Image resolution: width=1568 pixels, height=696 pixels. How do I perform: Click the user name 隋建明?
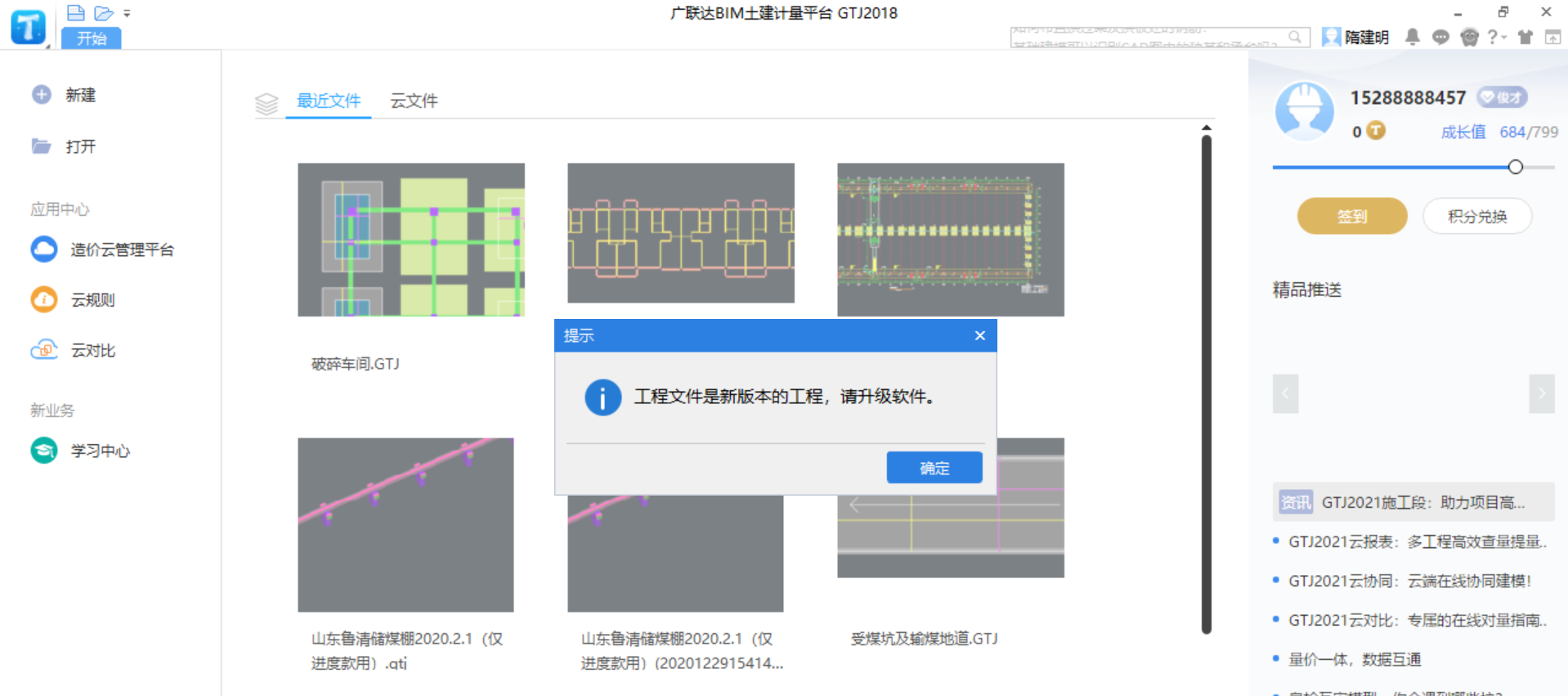click(1367, 37)
